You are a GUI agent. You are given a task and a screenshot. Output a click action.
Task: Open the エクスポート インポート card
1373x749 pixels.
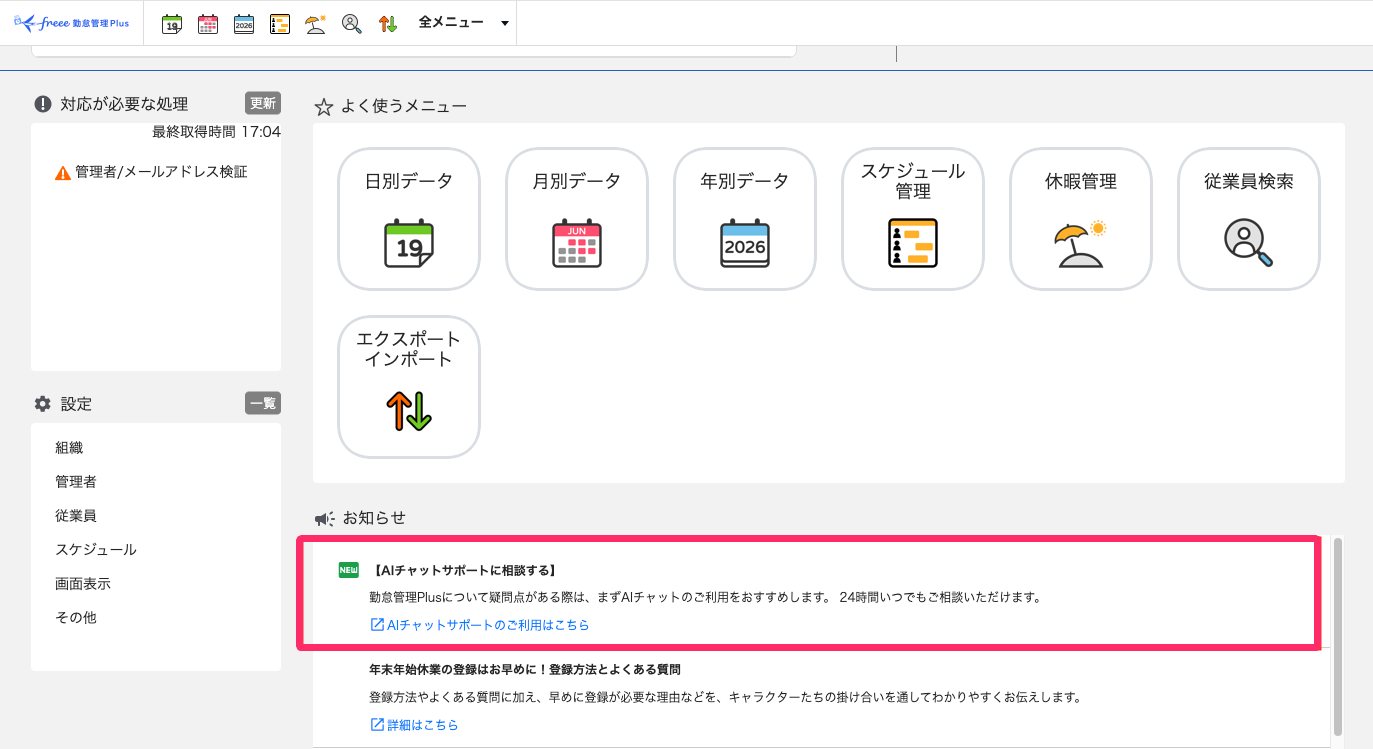coord(409,387)
